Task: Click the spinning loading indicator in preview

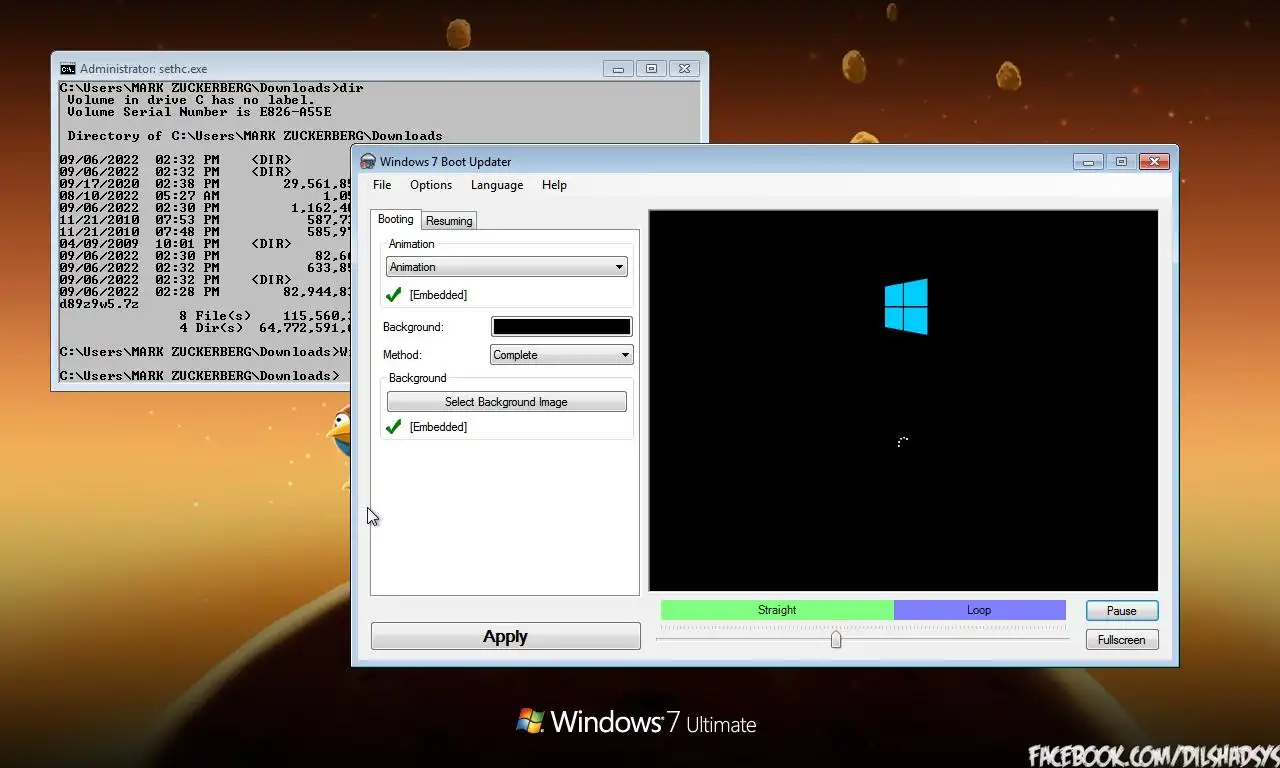Action: point(903,442)
